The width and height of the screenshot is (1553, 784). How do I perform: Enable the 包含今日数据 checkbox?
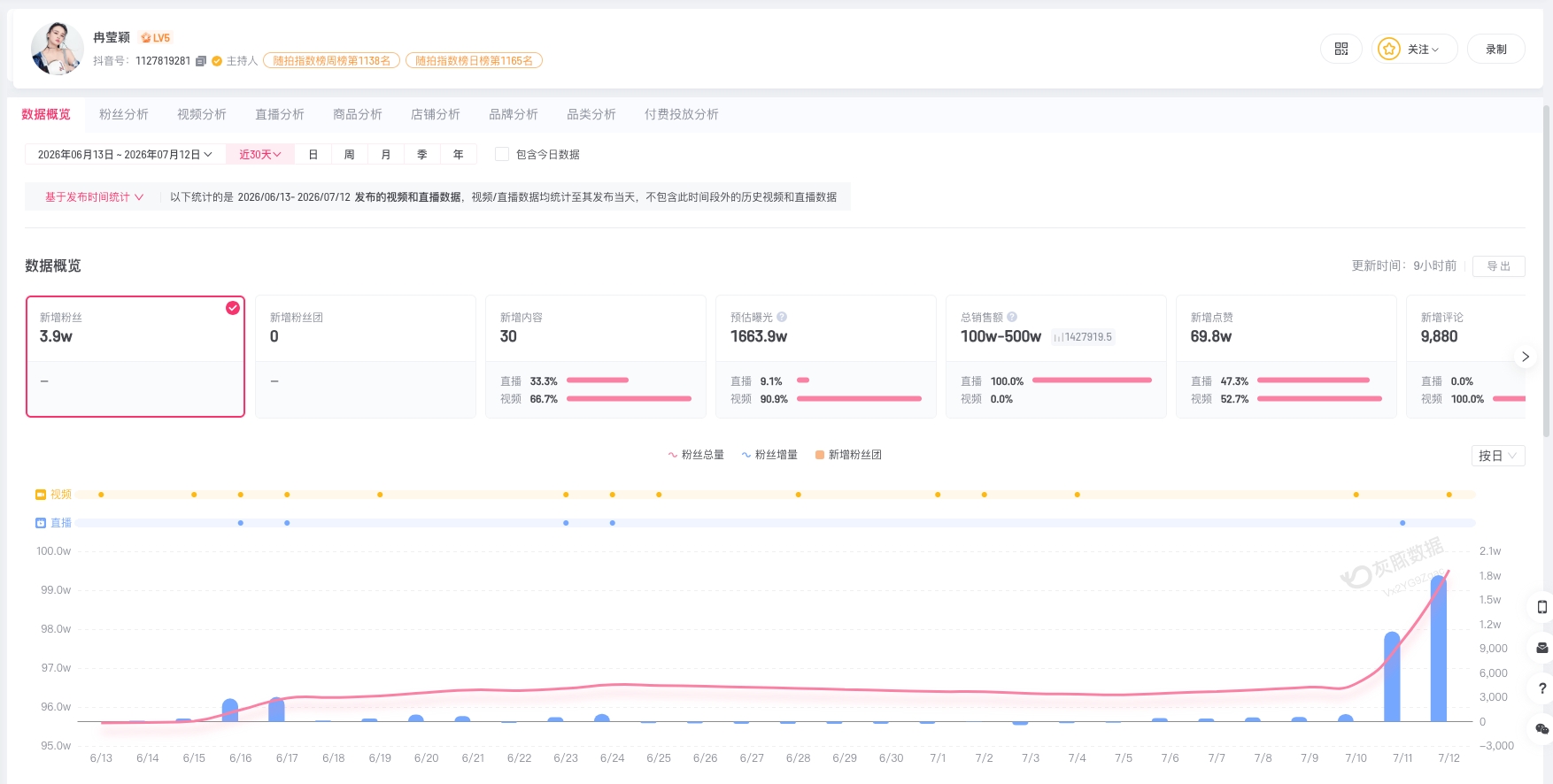(502, 154)
